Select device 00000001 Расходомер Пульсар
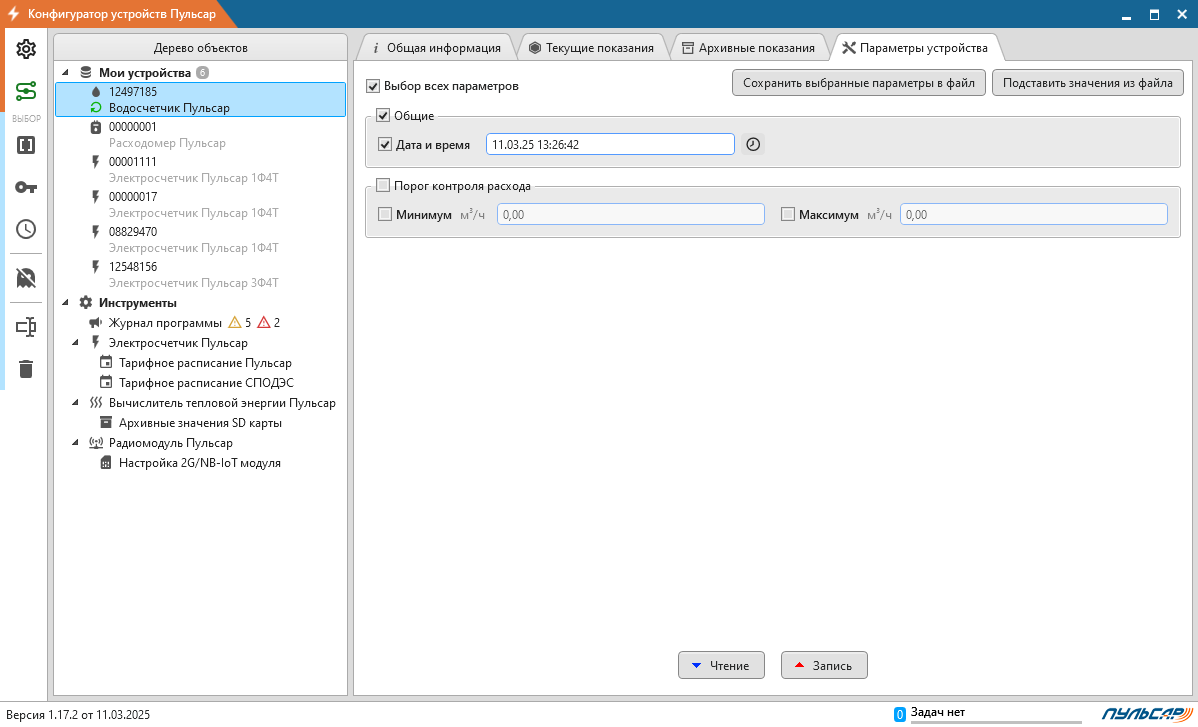Viewport: 1198px width, 727px height. (x=200, y=135)
